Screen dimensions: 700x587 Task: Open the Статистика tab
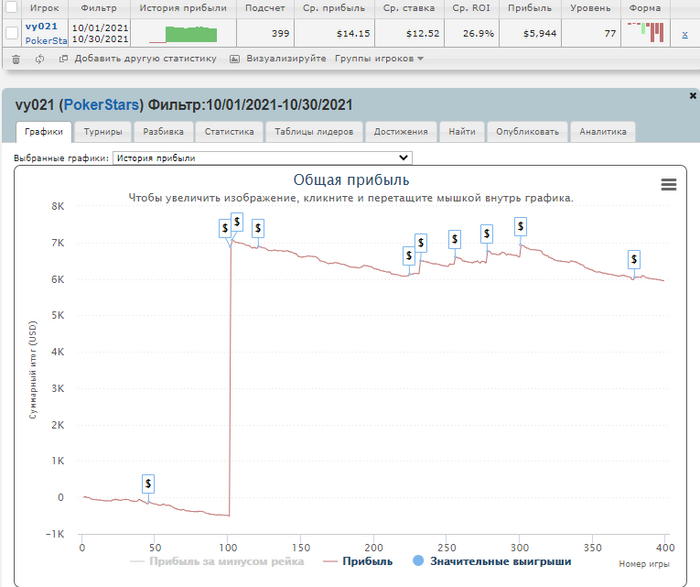click(229, 132)
